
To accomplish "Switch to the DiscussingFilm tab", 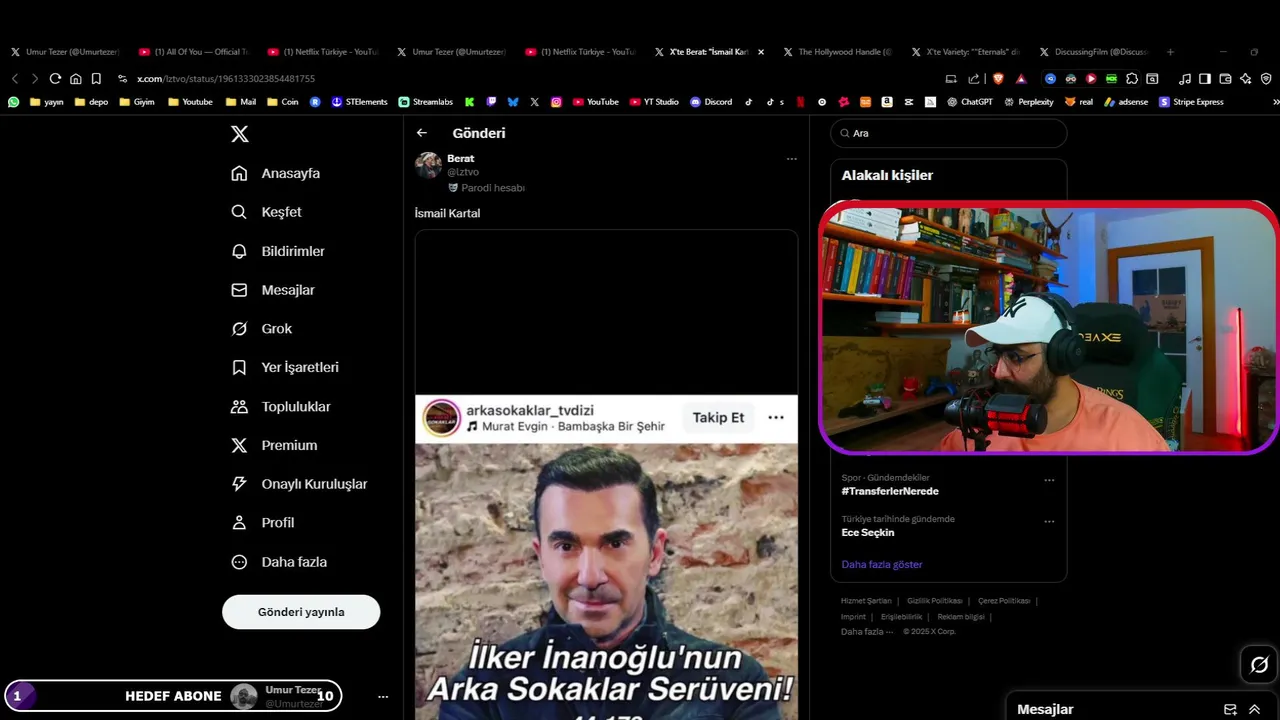I will tap(1093, 52).
